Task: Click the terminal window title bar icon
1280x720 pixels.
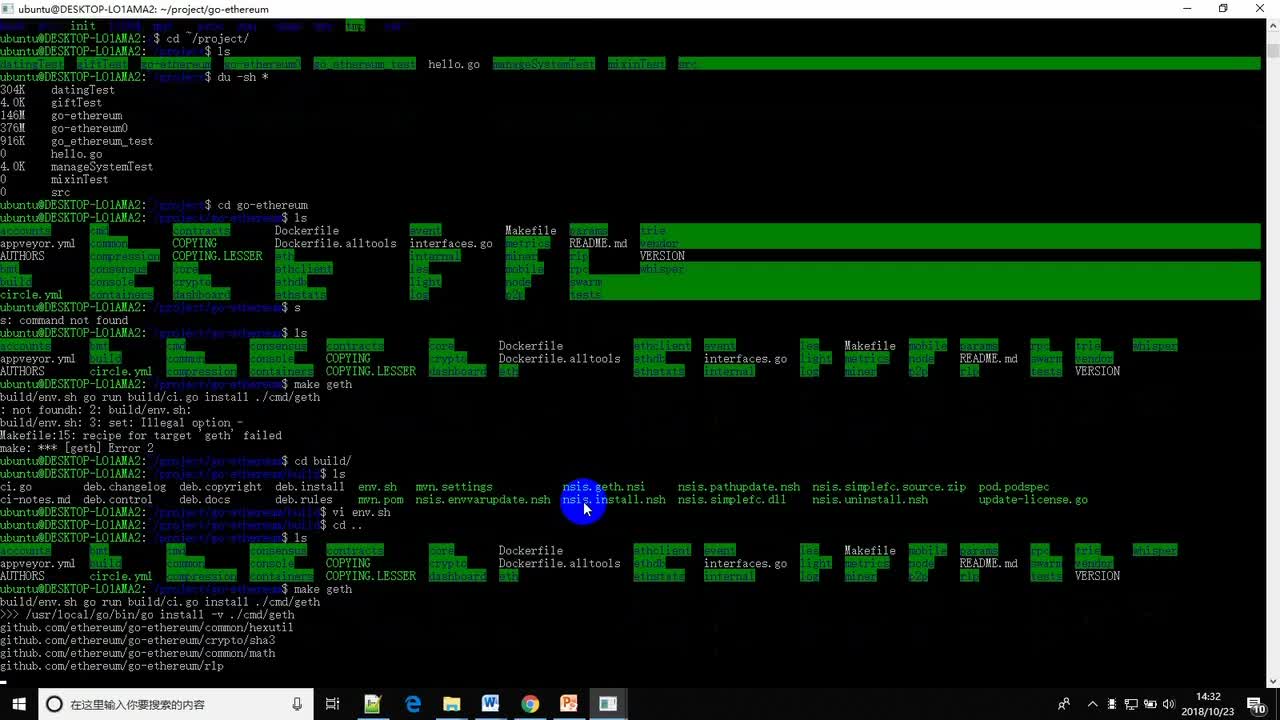Action: (x=9, y=9)
